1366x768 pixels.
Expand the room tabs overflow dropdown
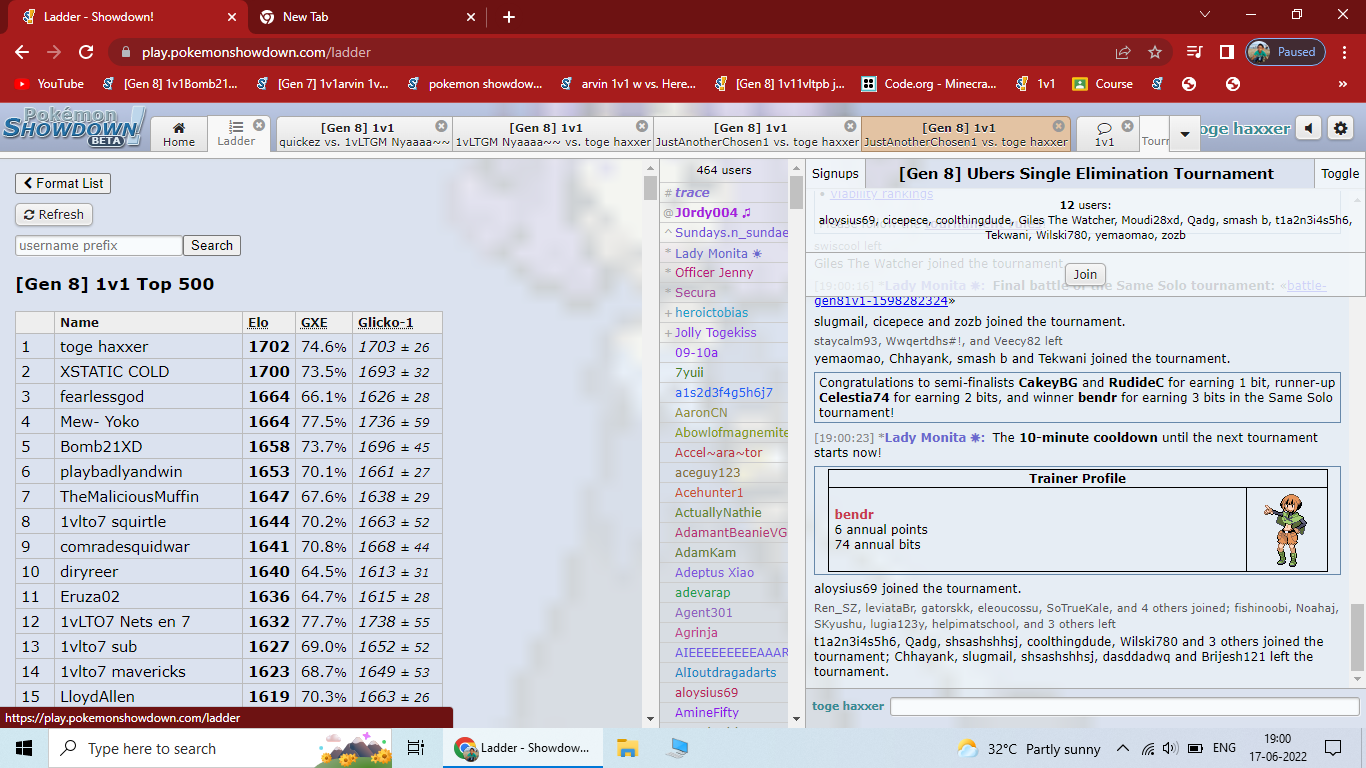coord(1184,134)
